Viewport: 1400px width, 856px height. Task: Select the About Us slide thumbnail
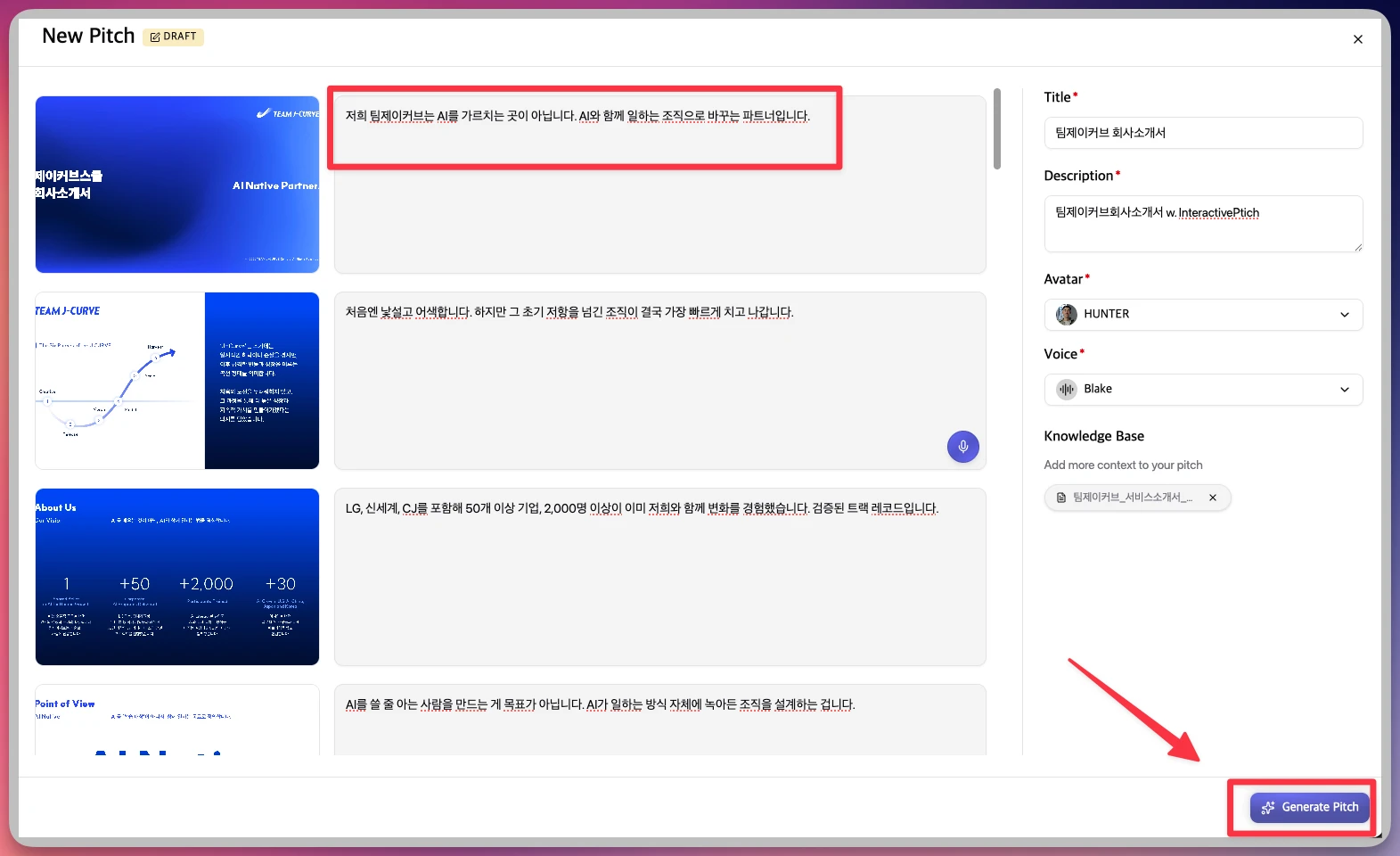[x=177, y=577]
